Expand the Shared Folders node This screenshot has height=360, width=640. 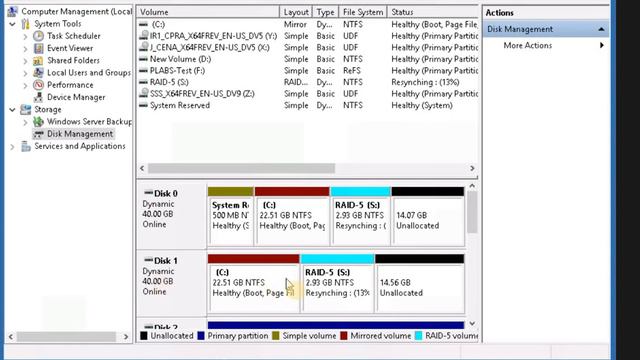coord(25,61)
